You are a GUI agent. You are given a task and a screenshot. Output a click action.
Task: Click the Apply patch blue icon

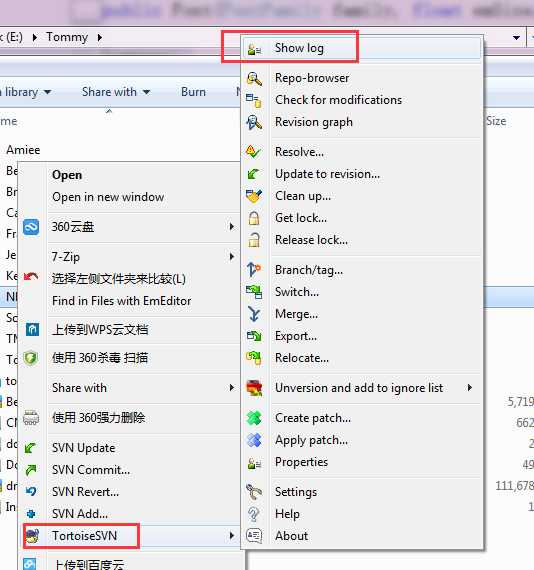[254, 440]
